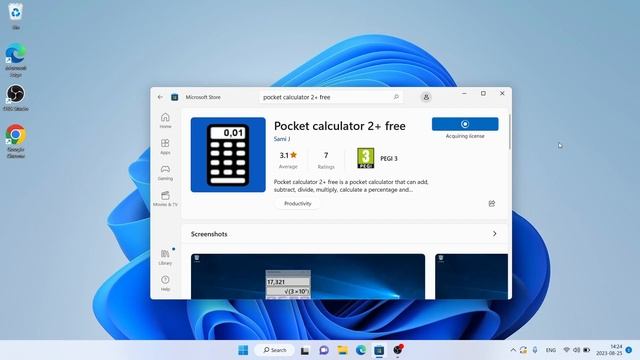Click the 7 Ratings count

[x=326, y=160]
